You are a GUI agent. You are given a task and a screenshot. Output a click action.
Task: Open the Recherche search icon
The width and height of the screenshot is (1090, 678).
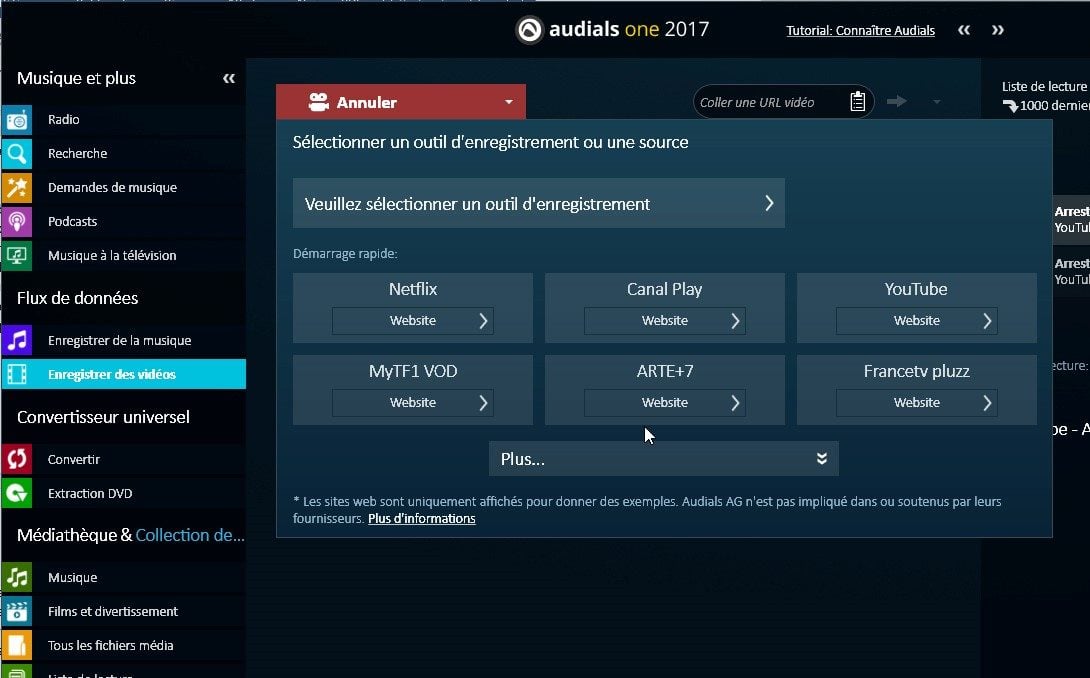(x=17, y=154)
